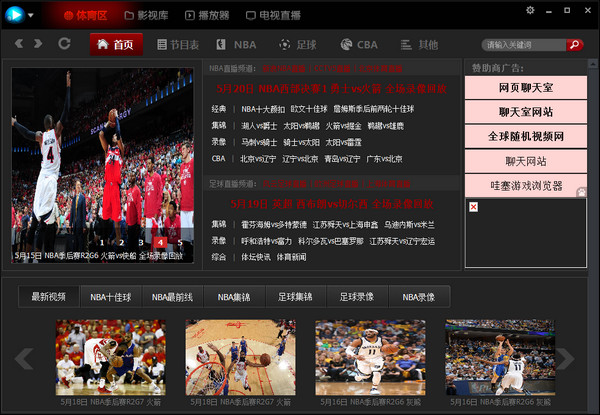Open the 足球 football section
This screenshot has width=600, height=415.
298,45
